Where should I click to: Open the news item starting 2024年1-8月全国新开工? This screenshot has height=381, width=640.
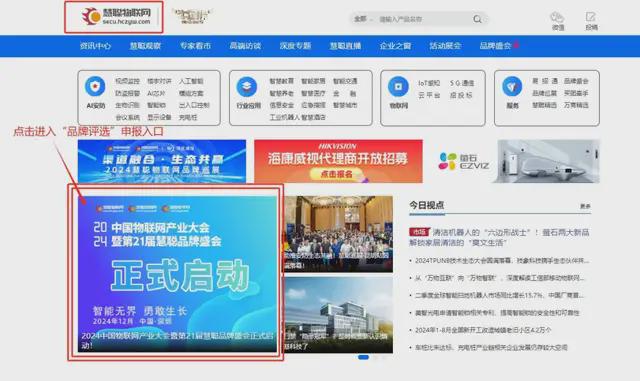click(x=483, y=330)
